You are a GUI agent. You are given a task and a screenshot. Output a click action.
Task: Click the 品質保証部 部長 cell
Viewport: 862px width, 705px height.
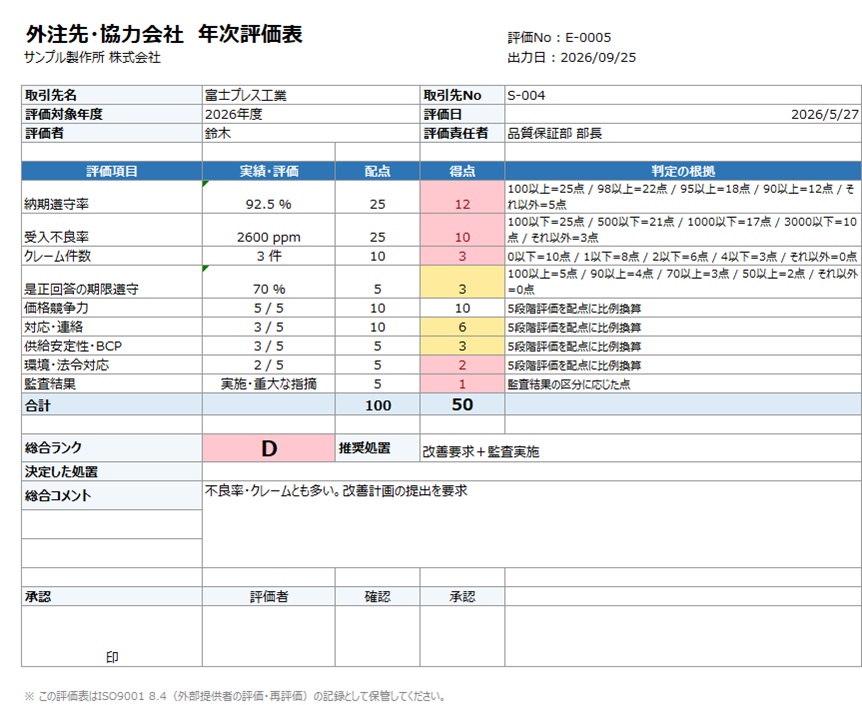(683, 133)
